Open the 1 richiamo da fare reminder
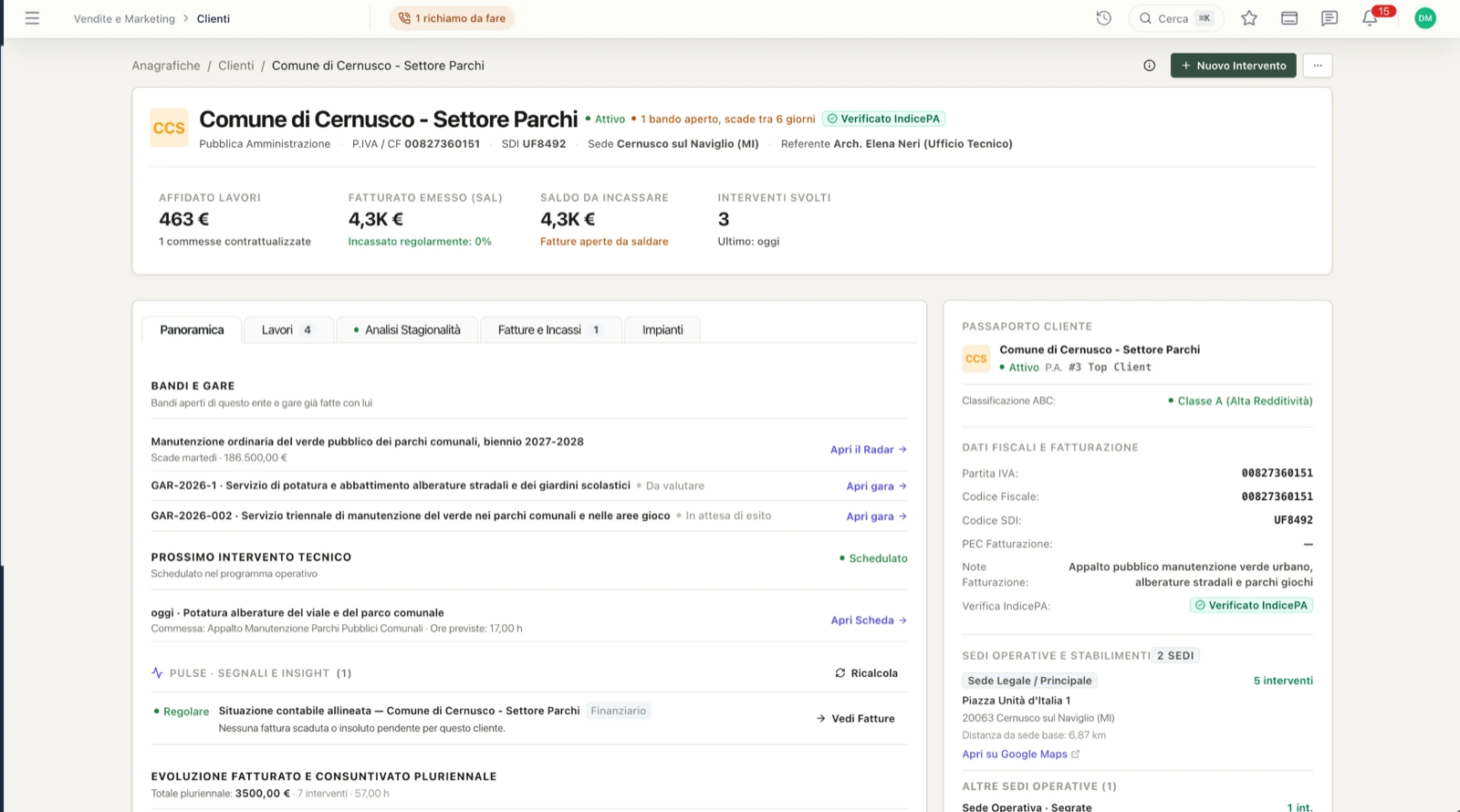Image resolution: width=1460 pixels, height=812 pixels. coord(452,18)
